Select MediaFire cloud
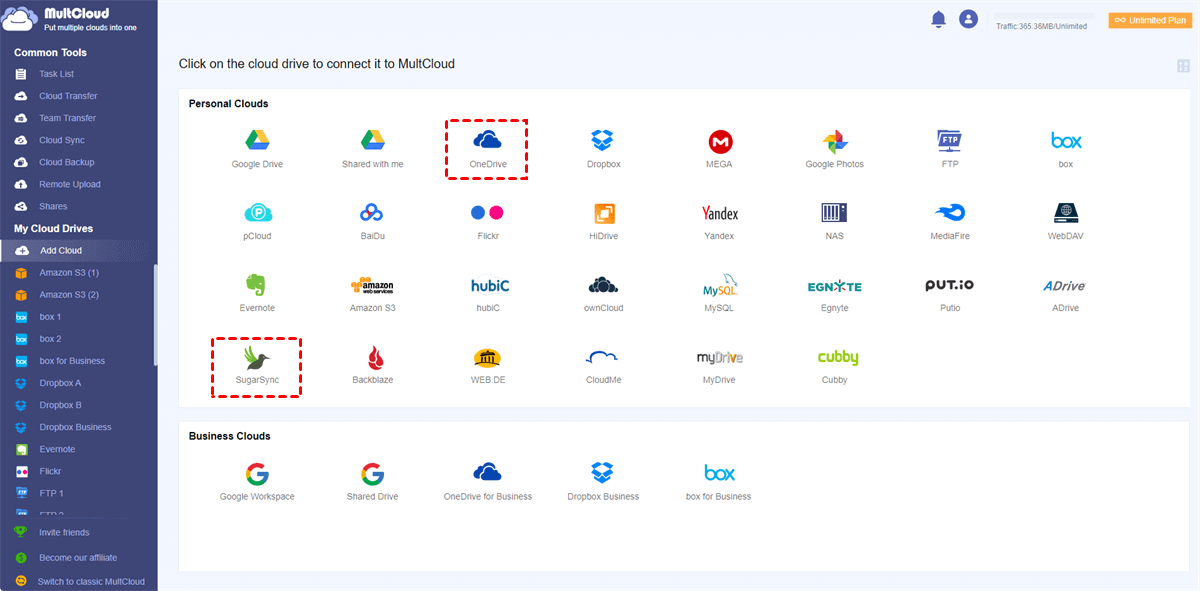1200x591 pixels. point(950,221)
